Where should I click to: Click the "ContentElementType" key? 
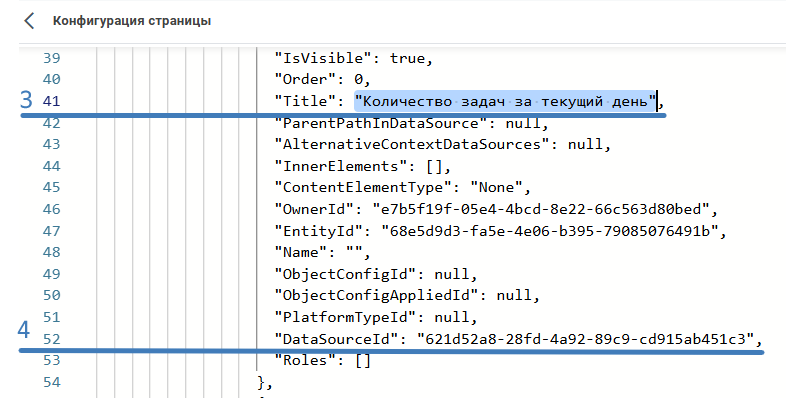tap(363, 187)
